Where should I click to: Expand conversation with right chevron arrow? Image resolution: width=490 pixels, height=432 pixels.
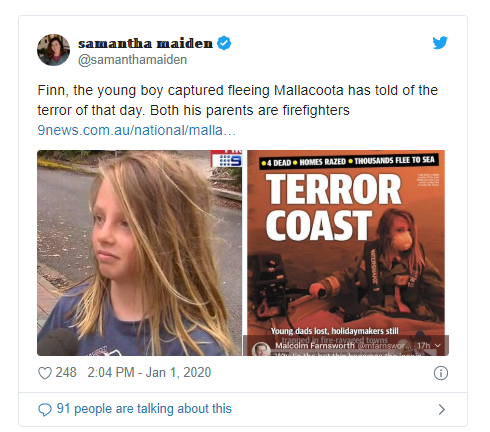[442, 409]
